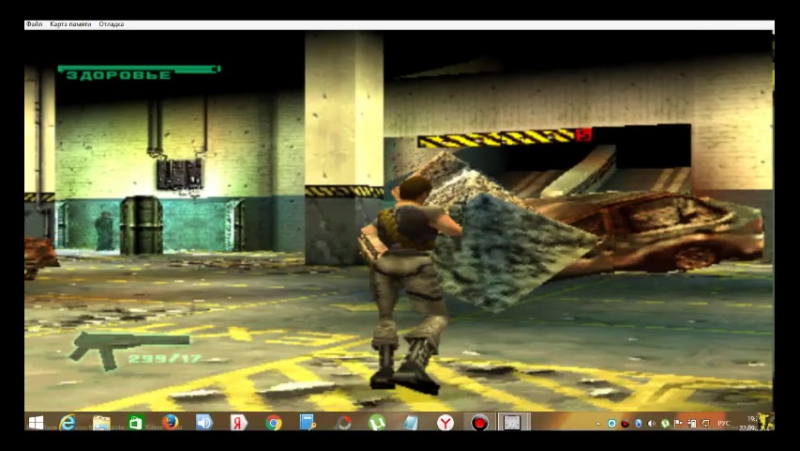Click the volume speaker tray icon
This screenshot has width=800, height=451.
pyautogui.click(x=652, y=424)
